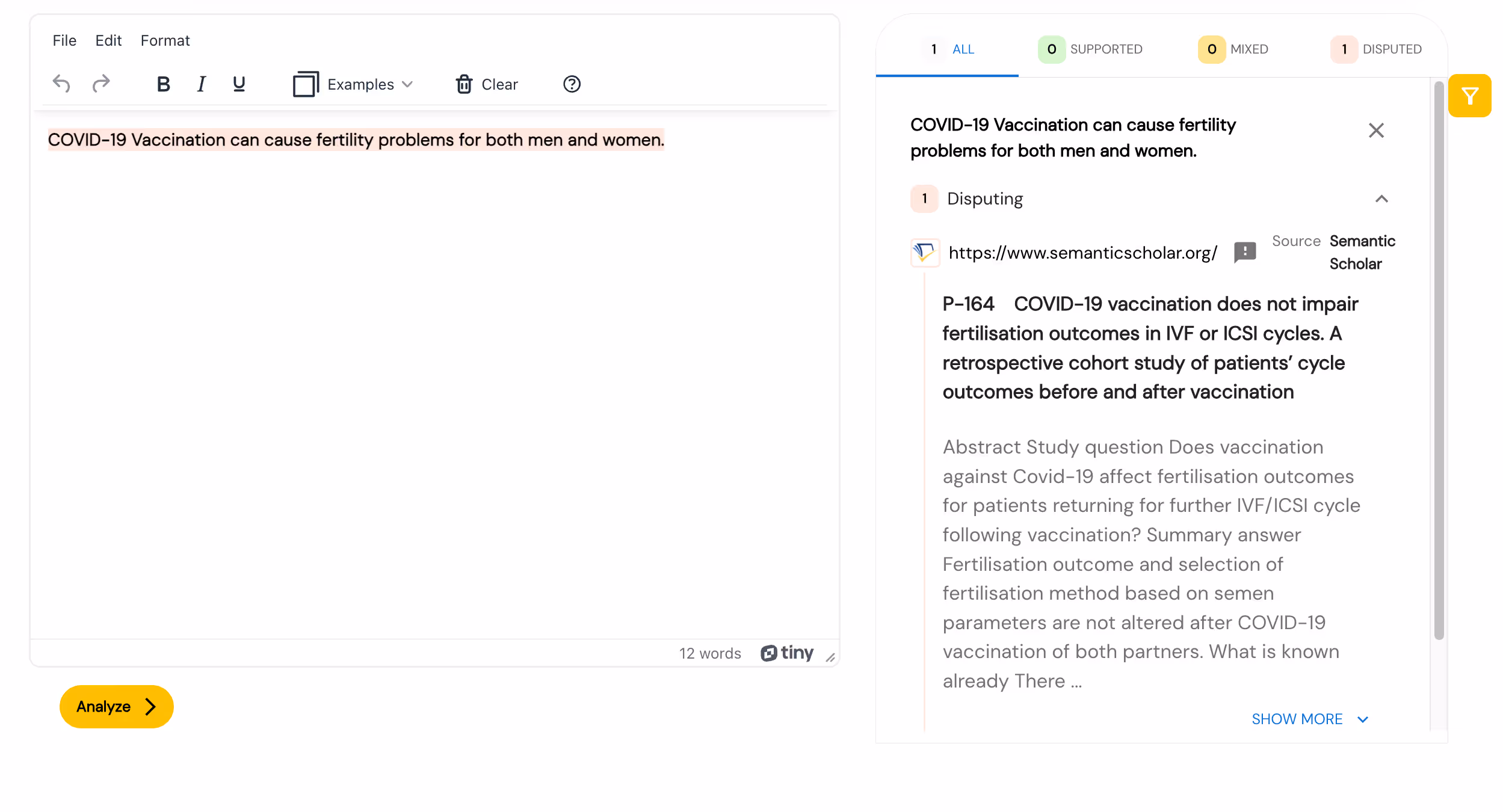Click the trash can icon
This screenshot has height=812, width=1503.
click(464, 84)
